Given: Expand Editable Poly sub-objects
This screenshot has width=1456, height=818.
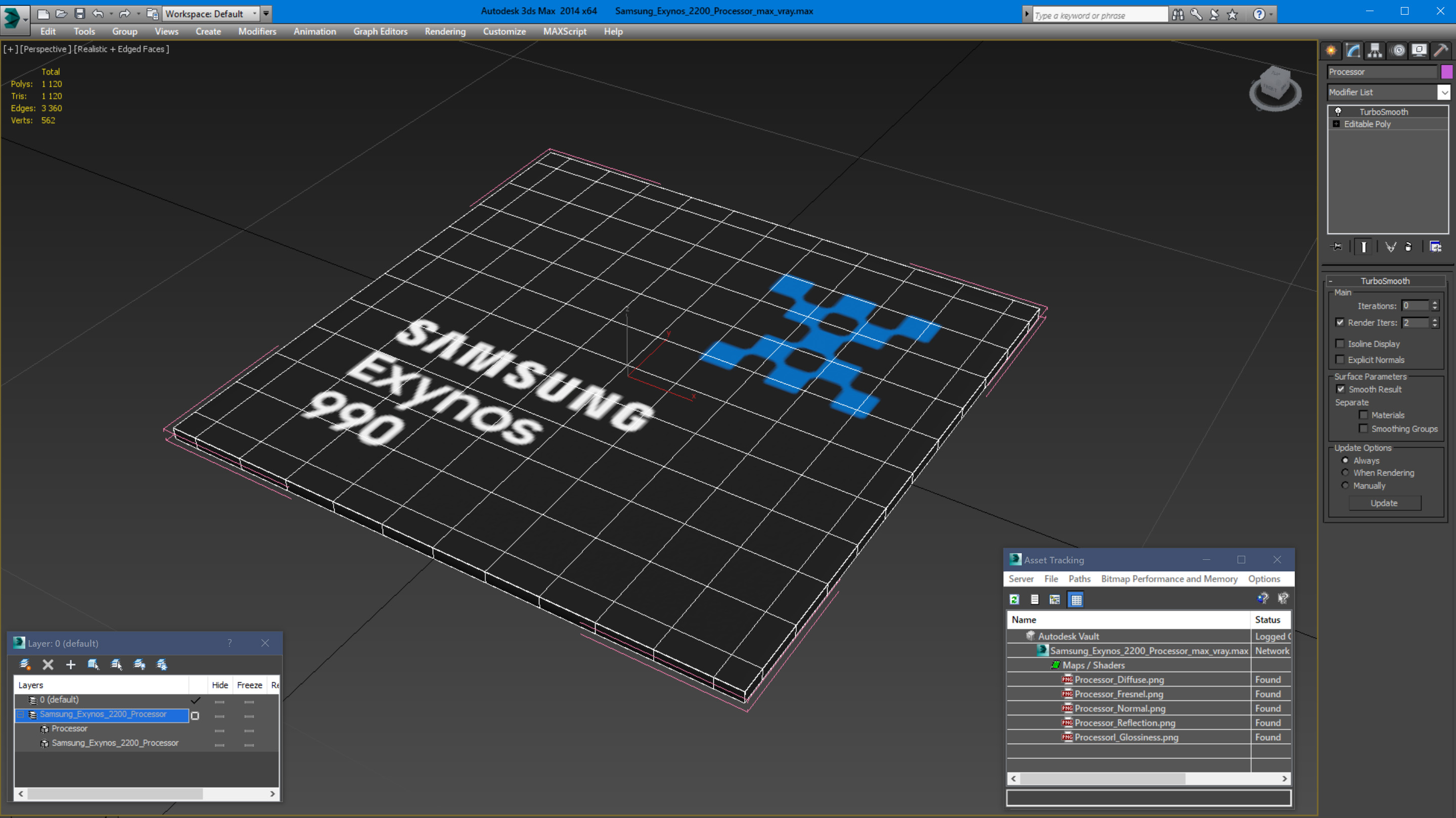Looking at the screenshot, I should 1336,124.
